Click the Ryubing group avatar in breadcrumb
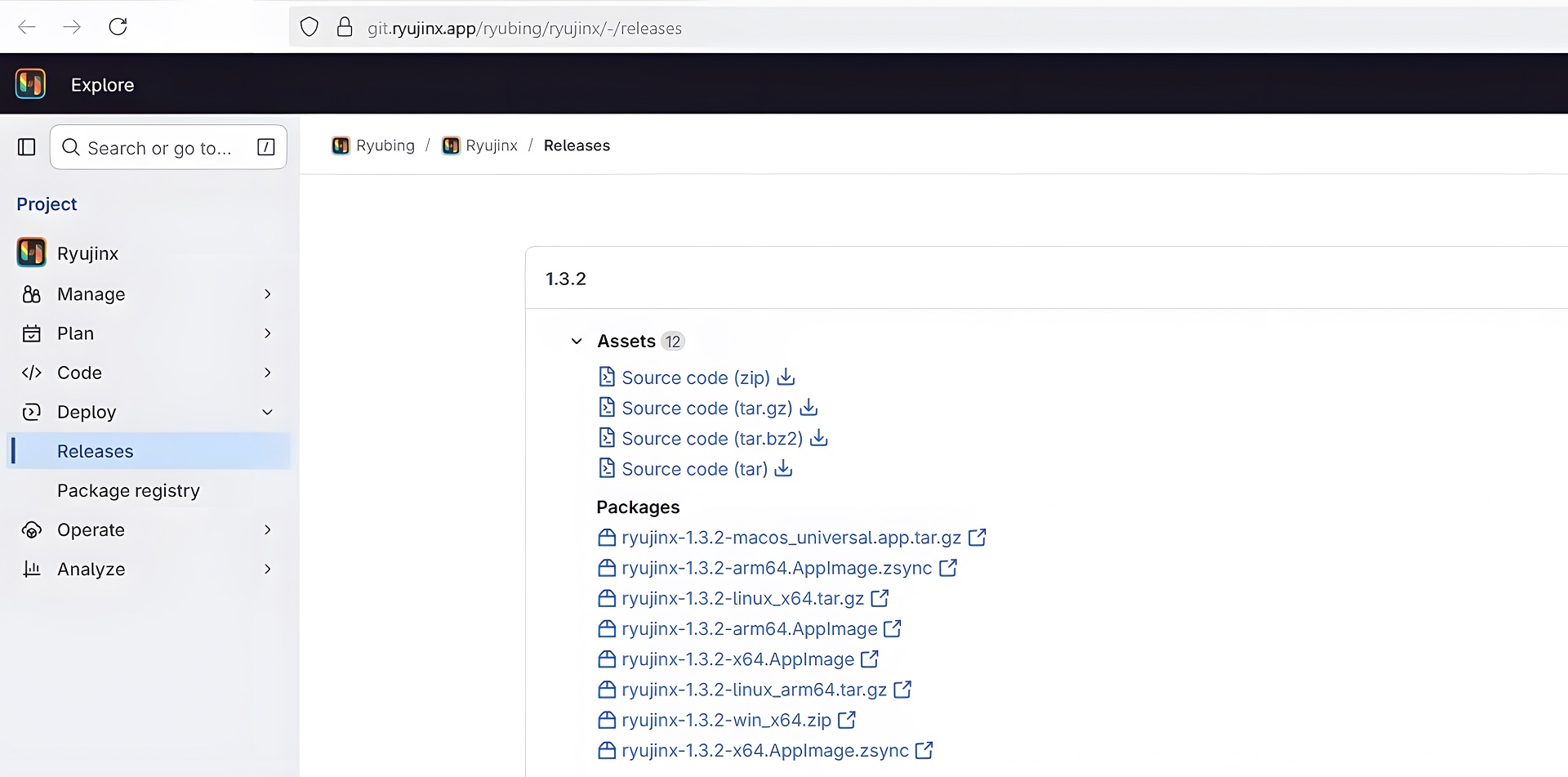Image resolution: width=1568 pixels, height=777 pixels. point(341,145)
